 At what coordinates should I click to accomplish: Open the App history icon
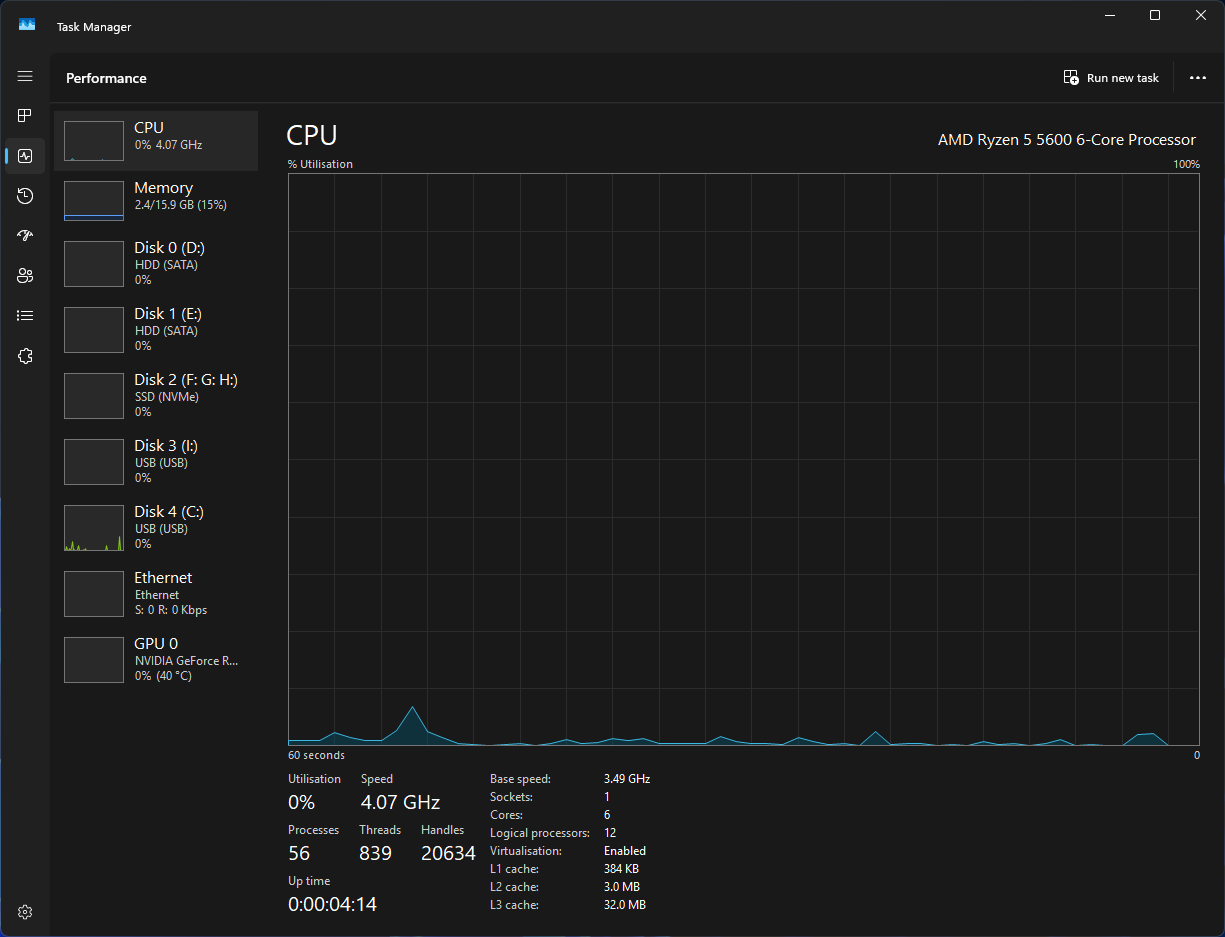[x=24, y=196]
